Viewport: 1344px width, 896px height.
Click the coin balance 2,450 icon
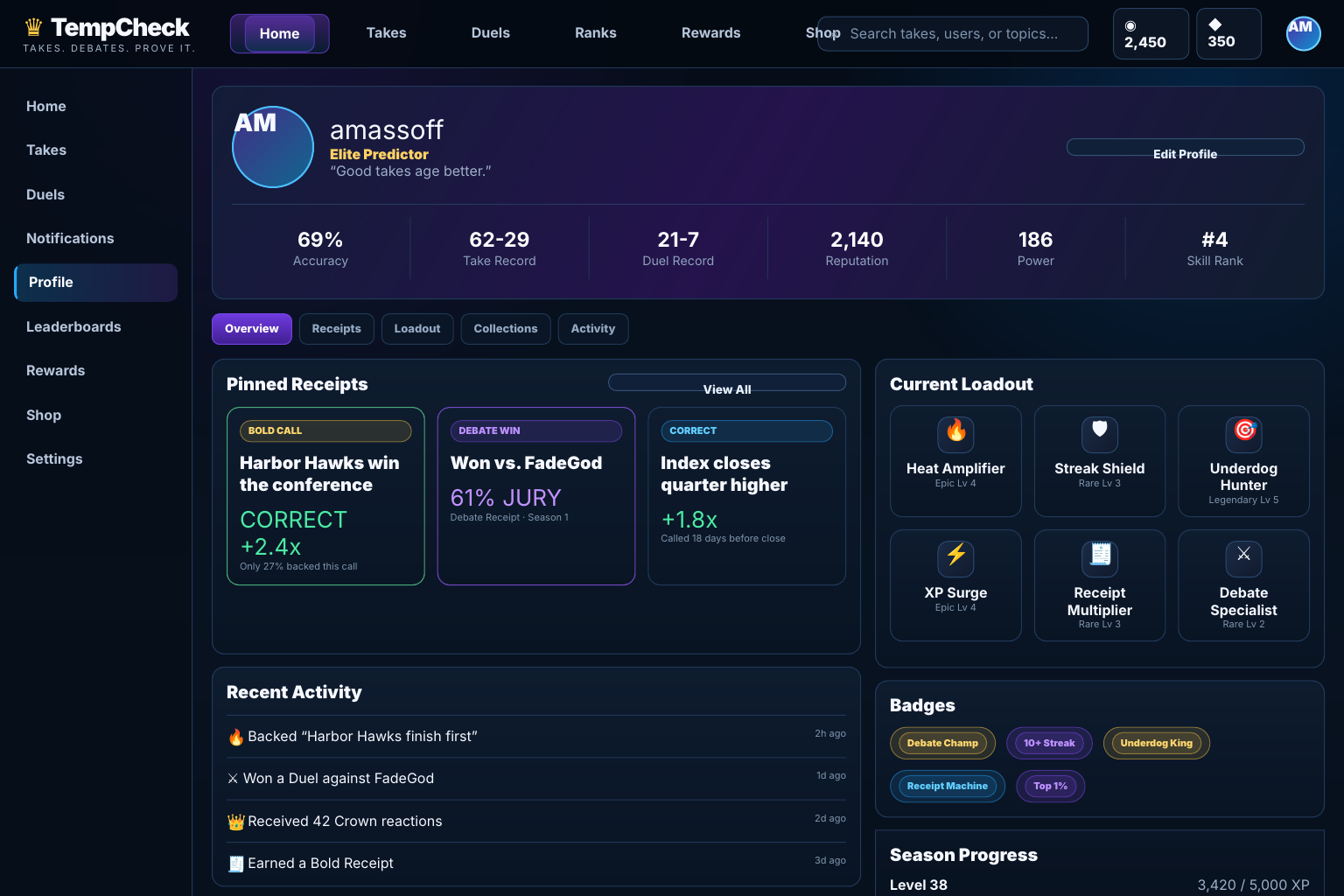(x=1130, y=26)
